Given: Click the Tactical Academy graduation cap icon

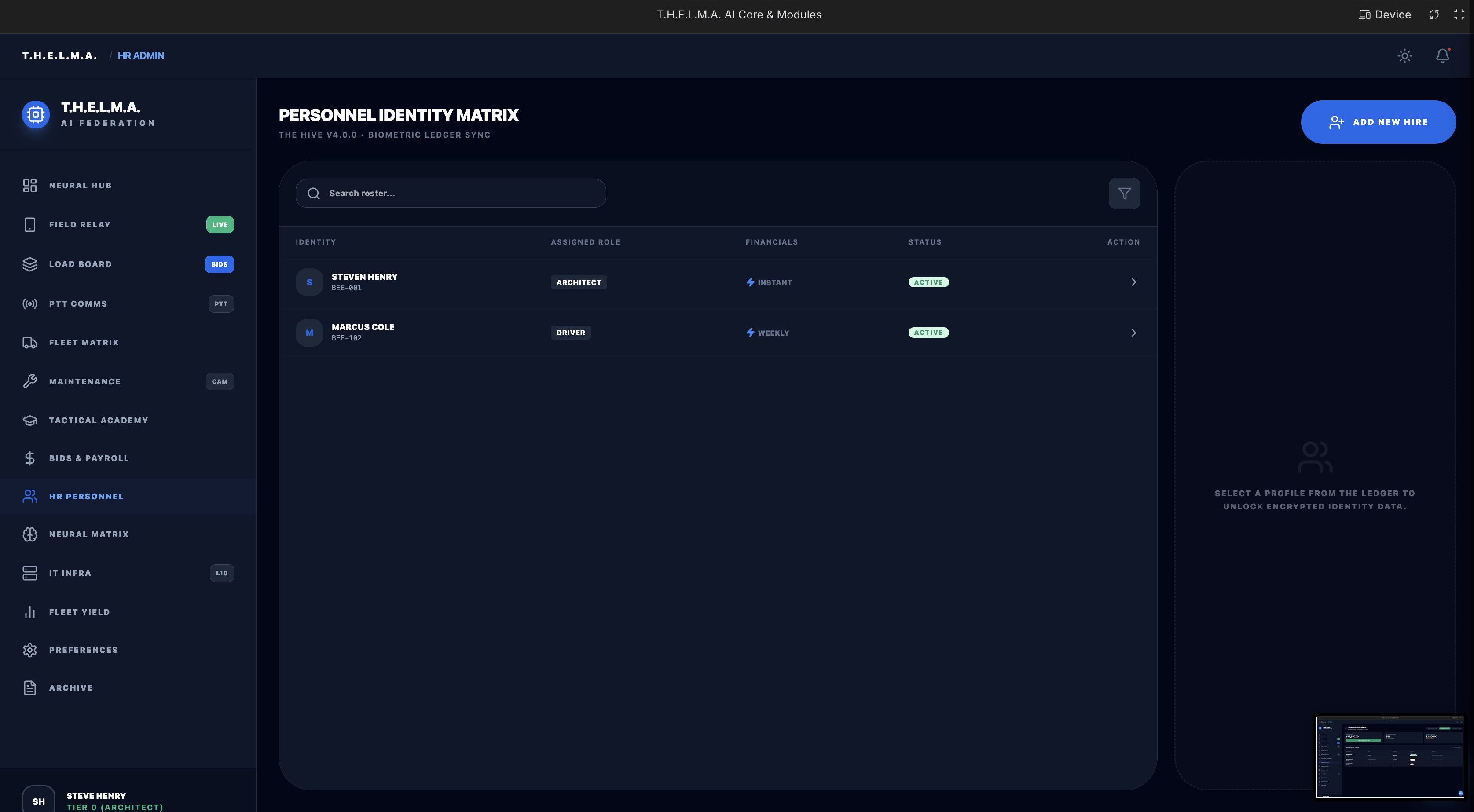Looking at the screenshot, I should [30, 420].
